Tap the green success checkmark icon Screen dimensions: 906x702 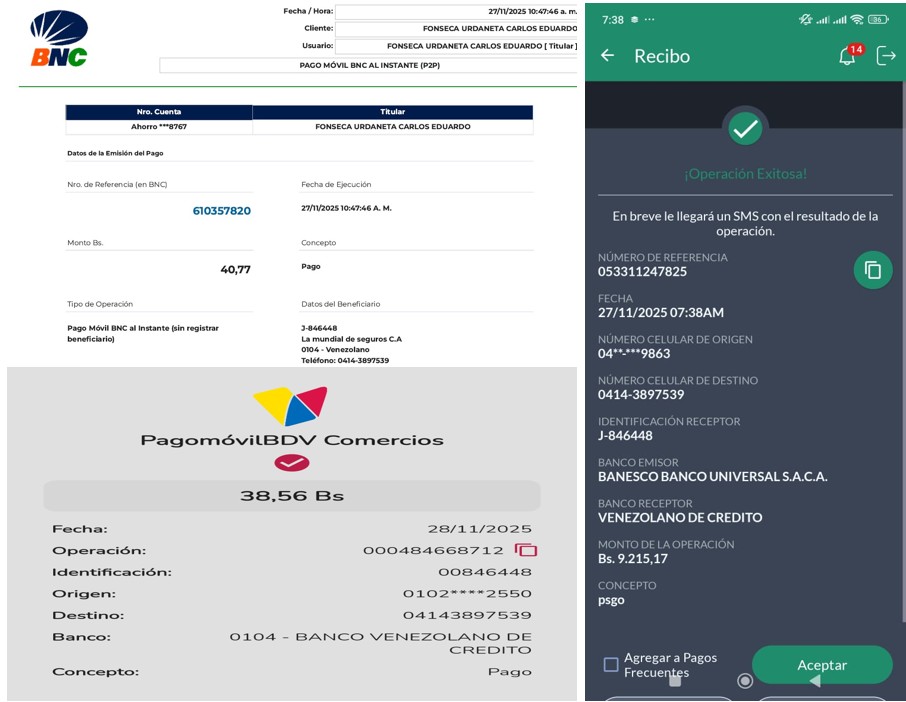745,128
